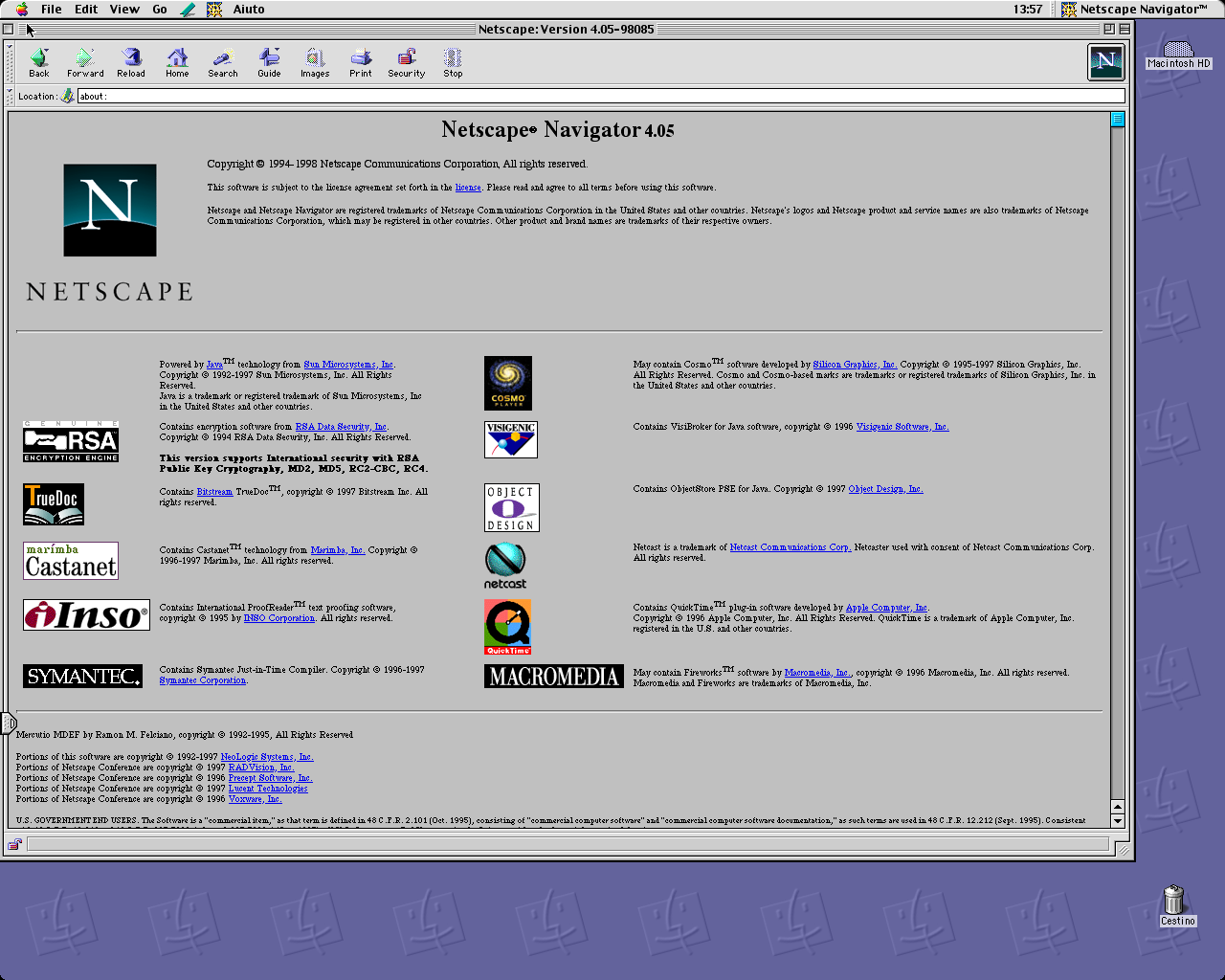
Task: Click the vertical scrollbar up arrow
Action: point(1117,807)
